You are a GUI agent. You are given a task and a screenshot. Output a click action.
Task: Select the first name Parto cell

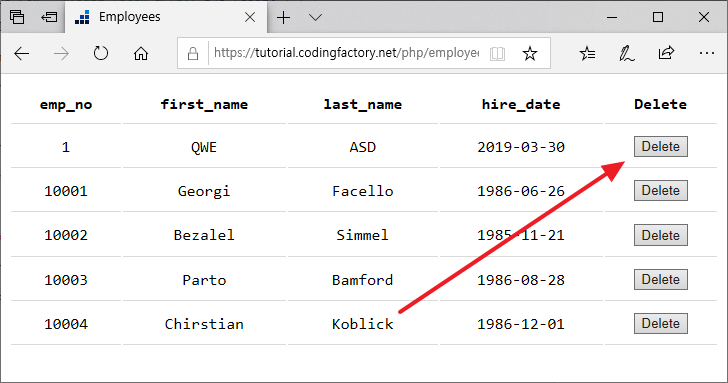[204, 280]
